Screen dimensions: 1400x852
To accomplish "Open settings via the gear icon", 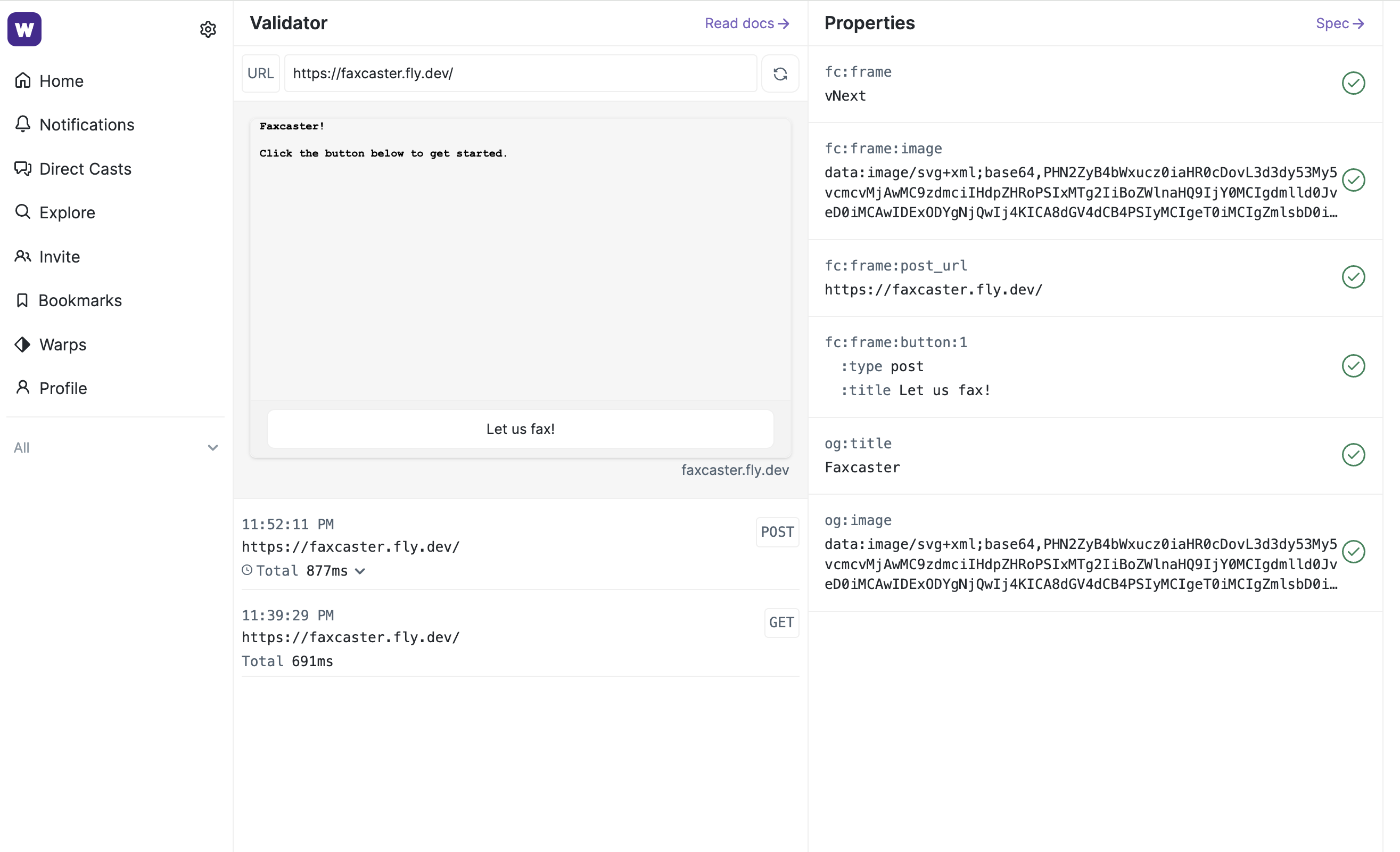I will [208, 29].
